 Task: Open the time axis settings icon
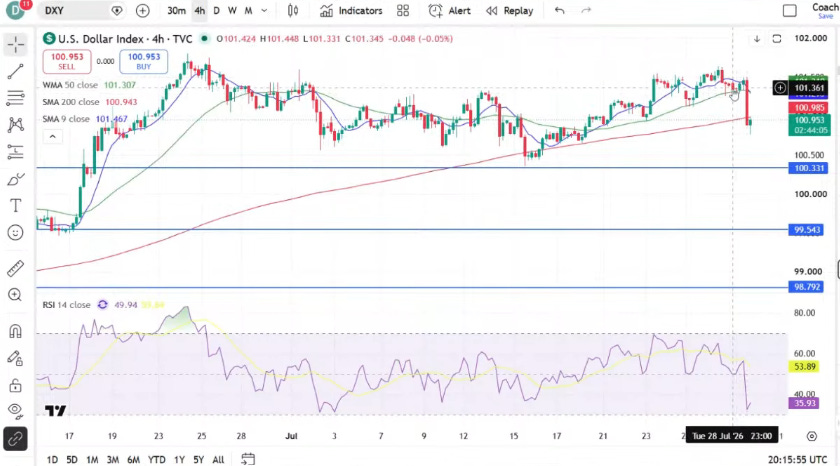(x=812, y=436)
